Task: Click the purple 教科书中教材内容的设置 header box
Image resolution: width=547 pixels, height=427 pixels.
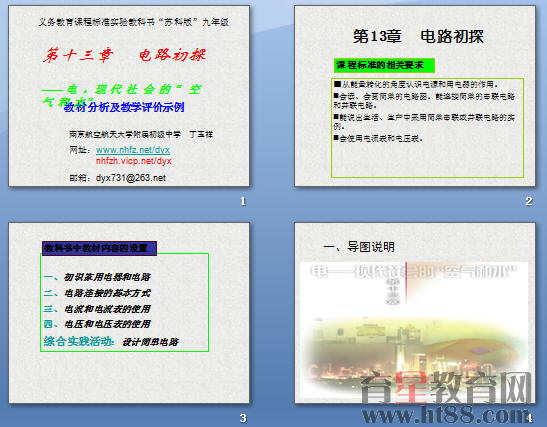Action: 99,248
